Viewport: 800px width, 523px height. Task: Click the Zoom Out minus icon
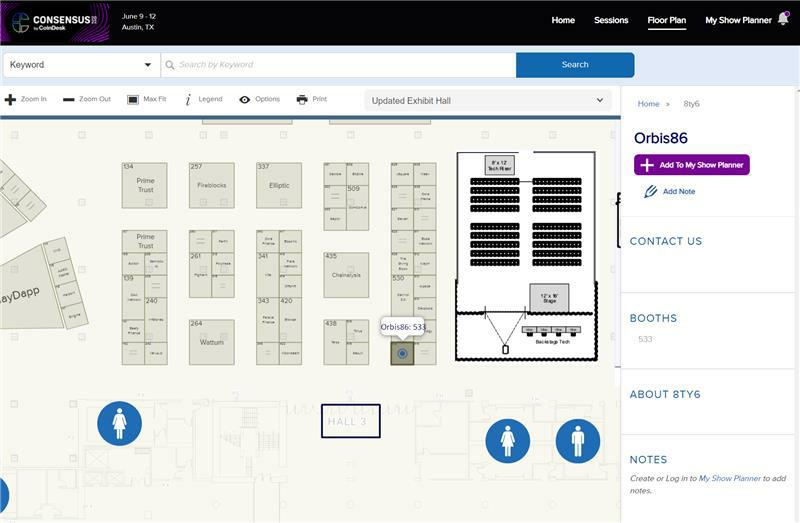click(x=68, y=99)
